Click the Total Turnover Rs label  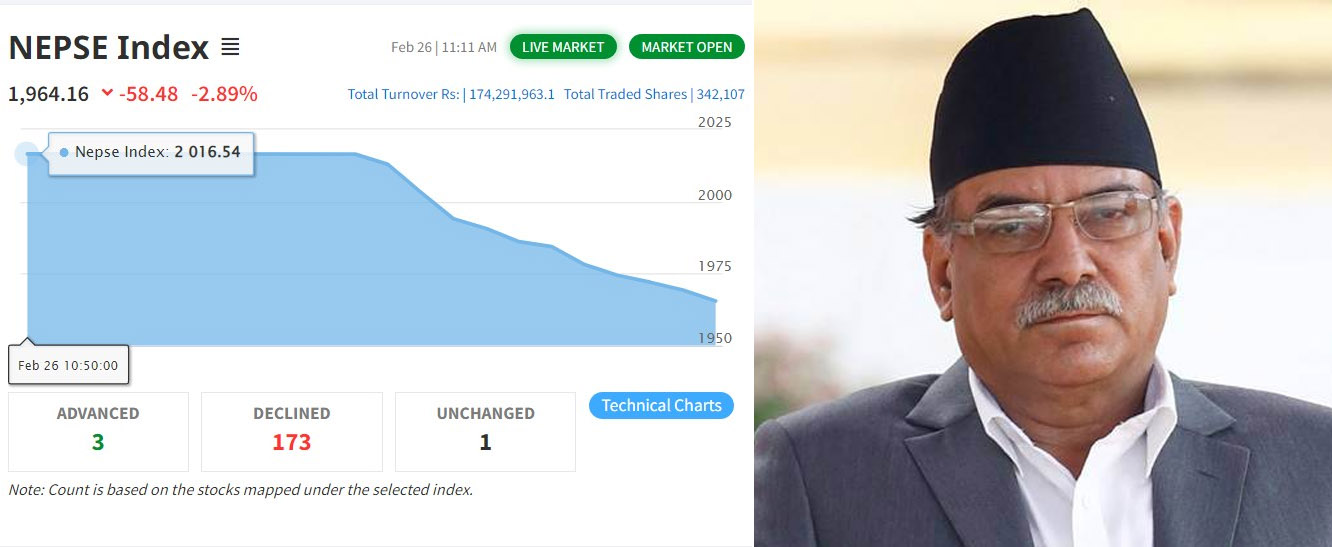tap(404, 94)
